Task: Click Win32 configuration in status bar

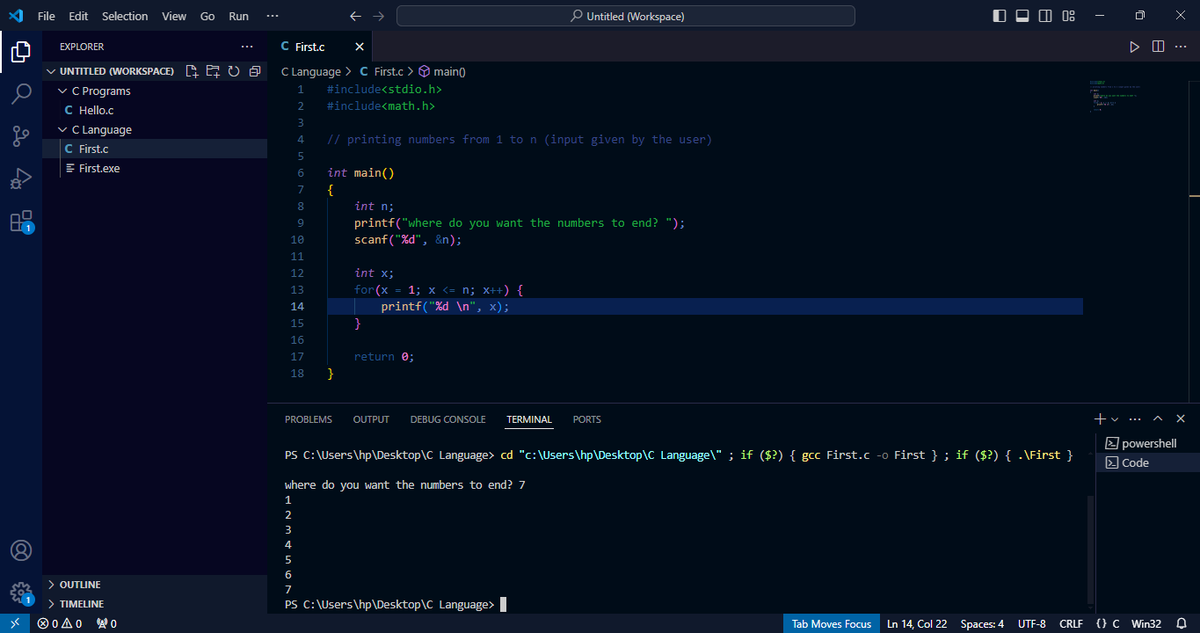Action: click(1145, 624)
